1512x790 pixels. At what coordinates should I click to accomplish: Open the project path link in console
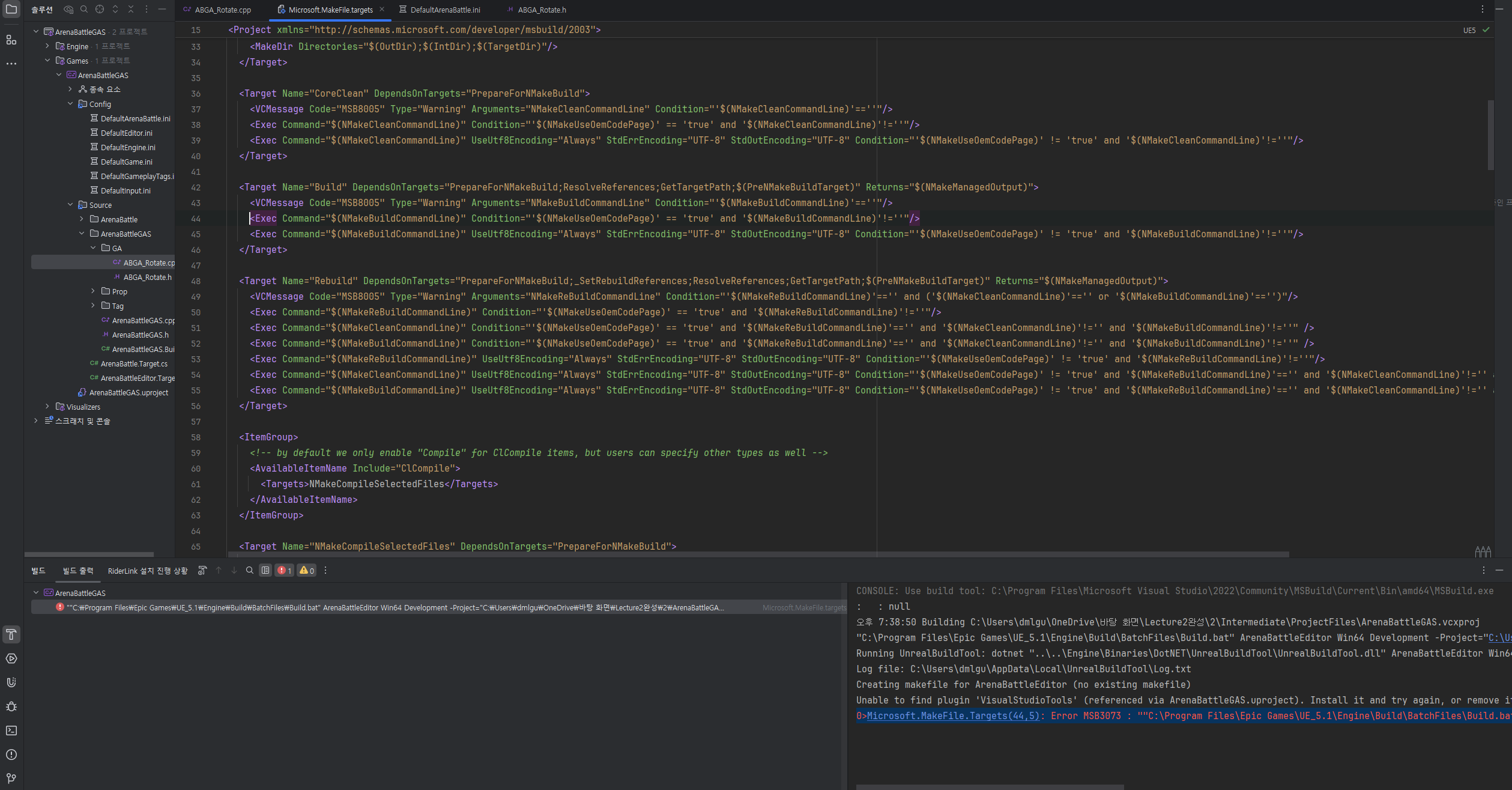coord(1500,637)
